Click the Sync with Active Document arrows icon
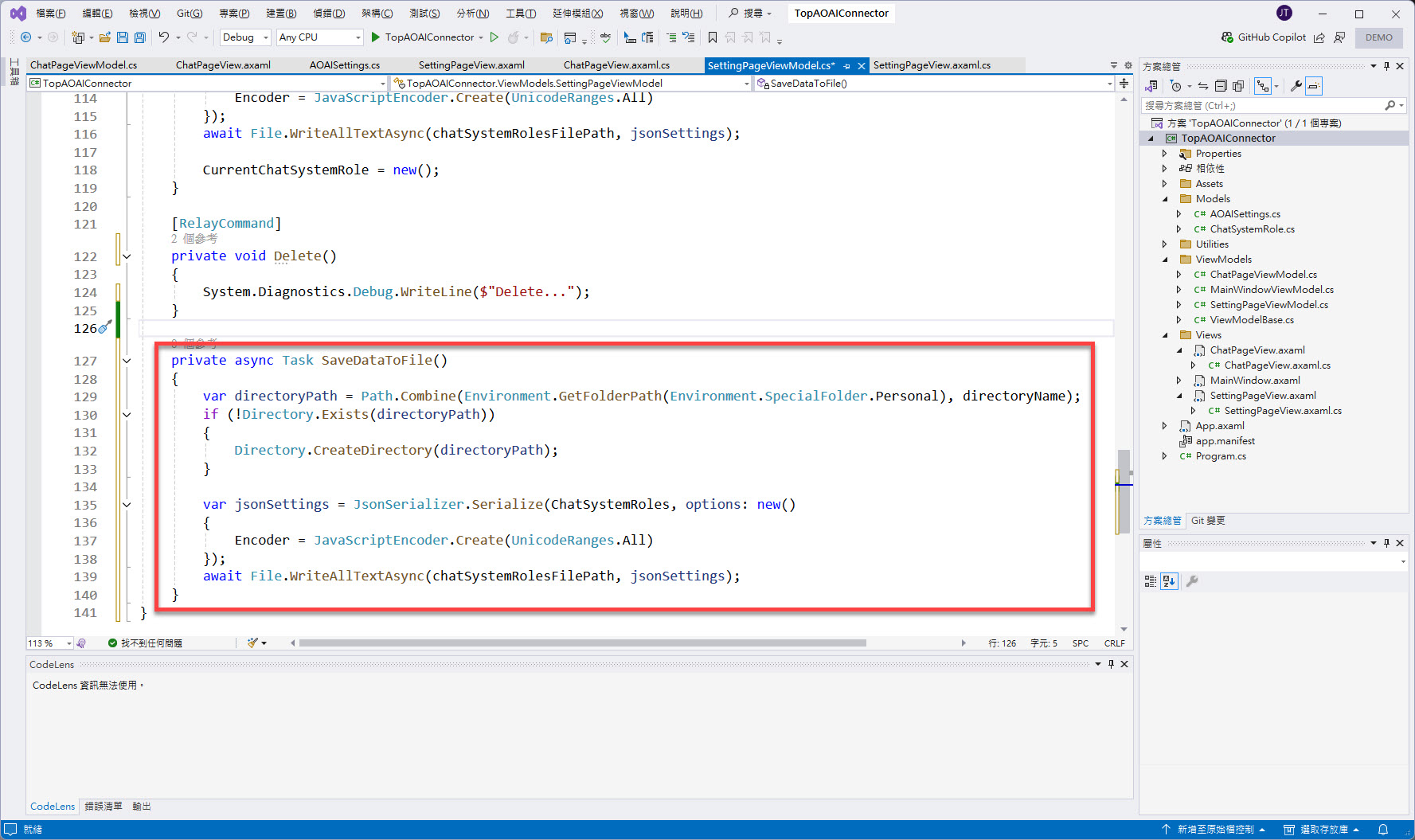Screen dimensions: 1415x840 [x=1203, y=86]
